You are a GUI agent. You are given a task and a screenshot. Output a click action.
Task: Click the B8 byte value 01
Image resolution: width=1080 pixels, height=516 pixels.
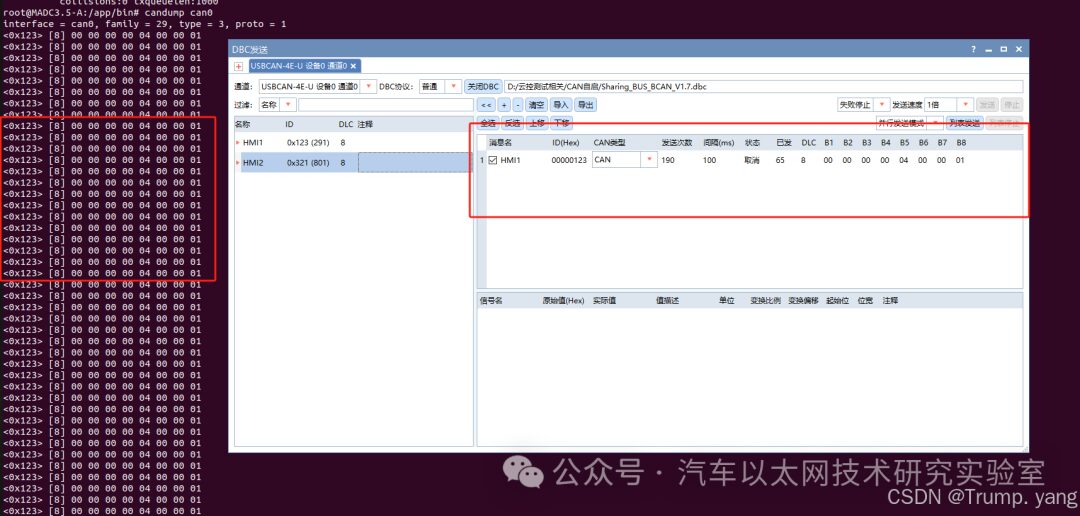(x=960, y=160)
